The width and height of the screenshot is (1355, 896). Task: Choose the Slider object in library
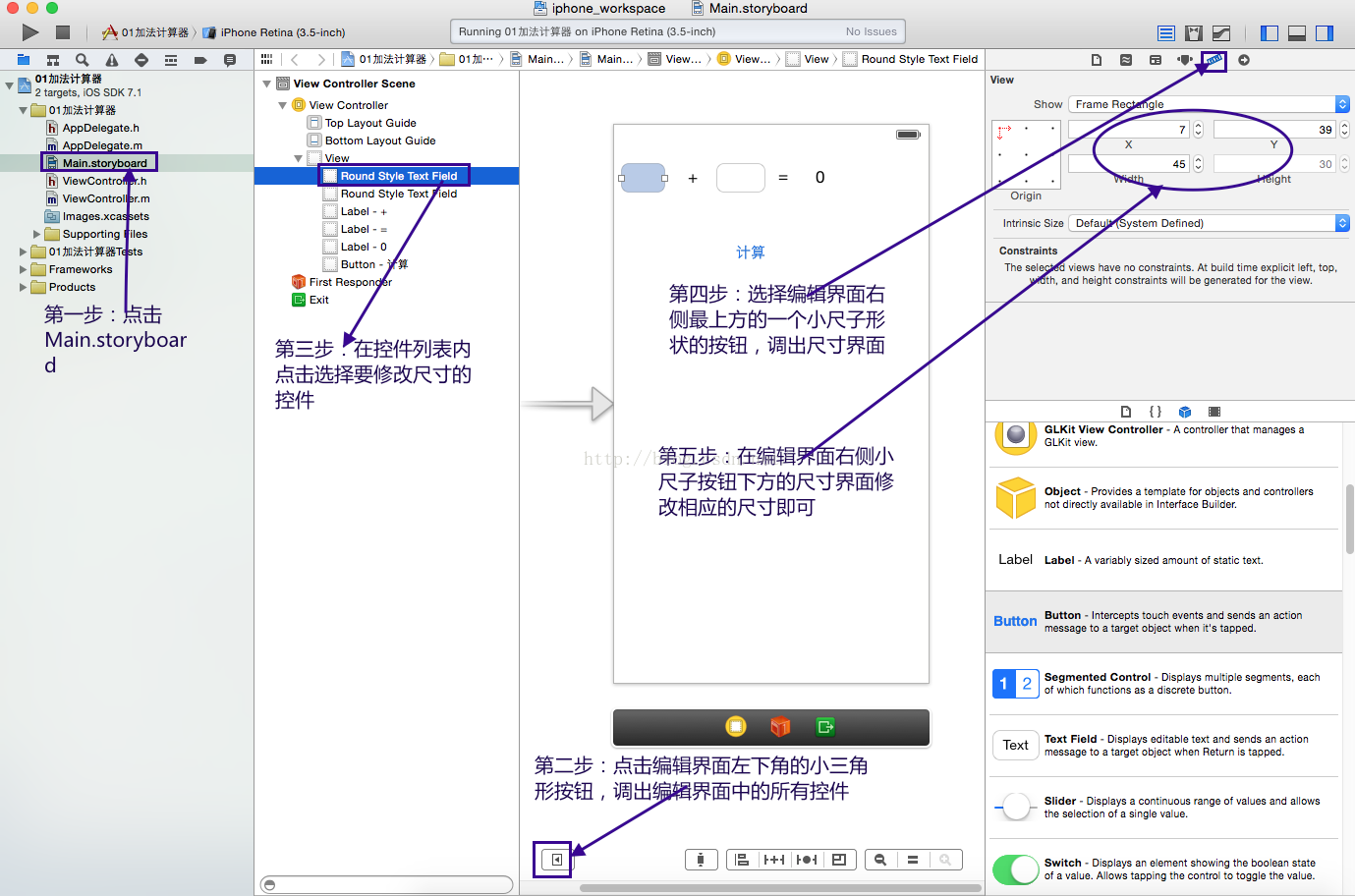coord(1163,808)
